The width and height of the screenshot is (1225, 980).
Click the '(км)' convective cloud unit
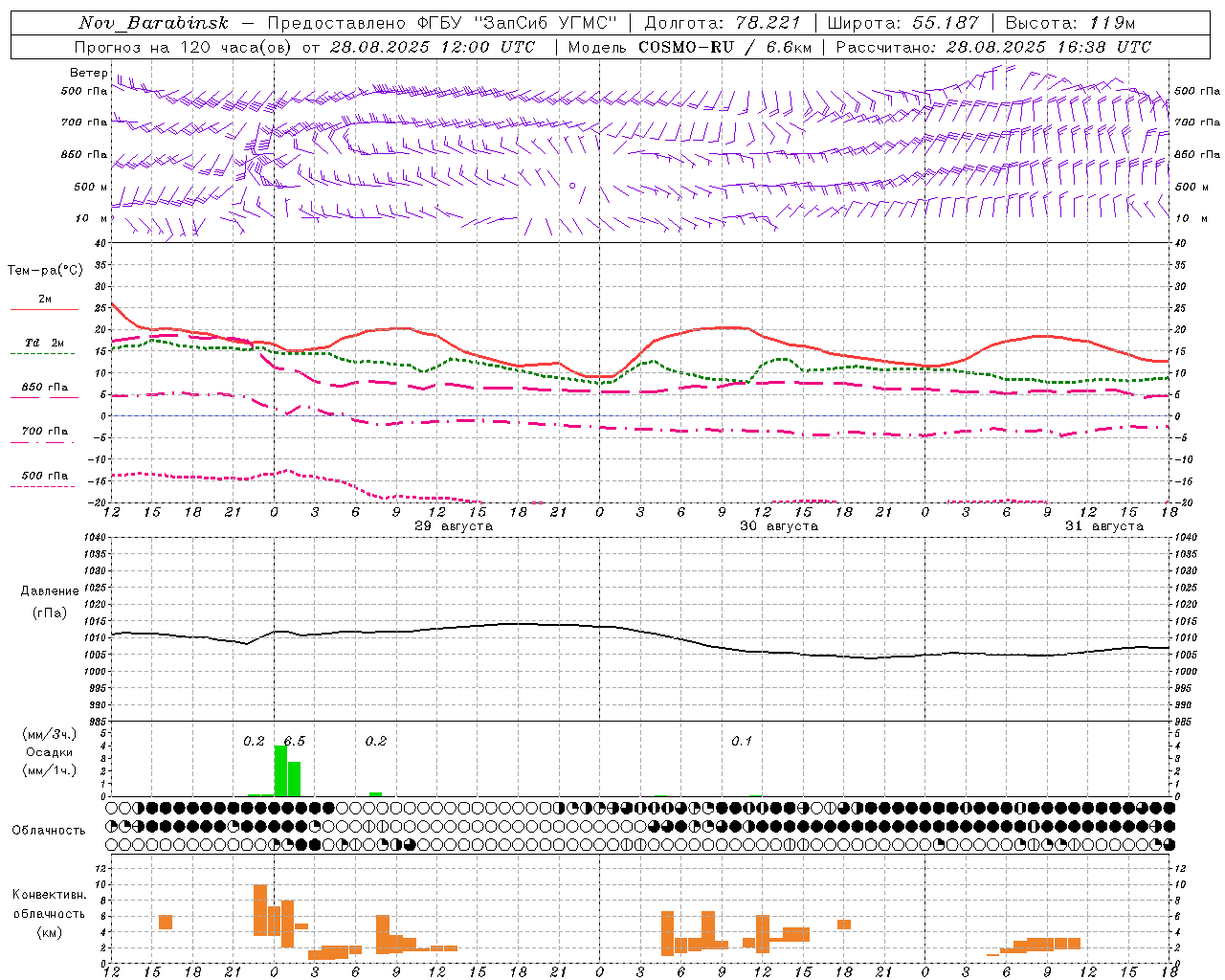pyautogui.click(x=50, y=933)
